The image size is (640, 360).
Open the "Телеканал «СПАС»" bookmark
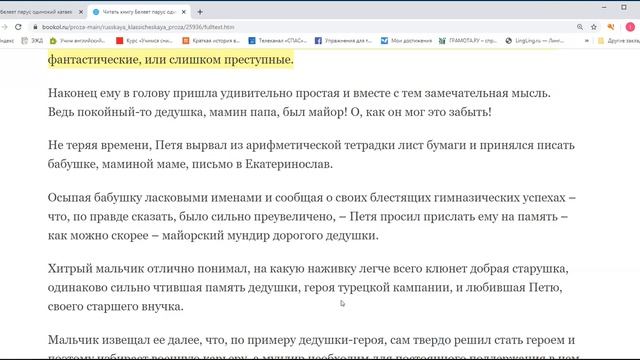coord(278,40)
